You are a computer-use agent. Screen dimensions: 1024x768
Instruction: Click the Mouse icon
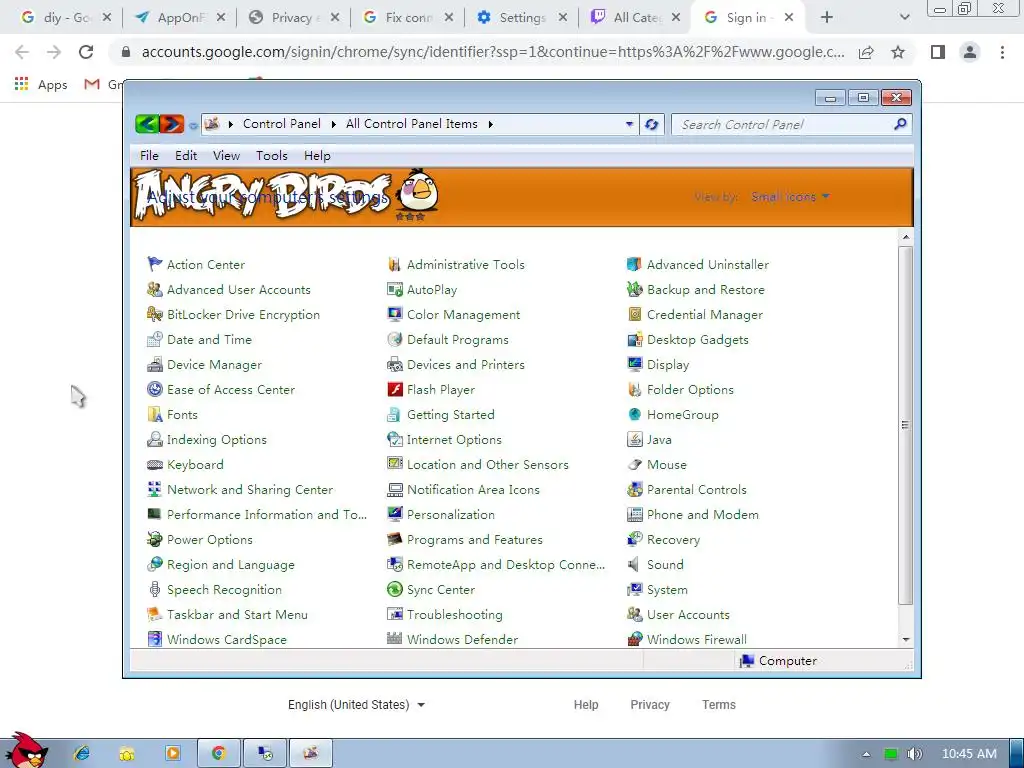(x=634, y=464)
